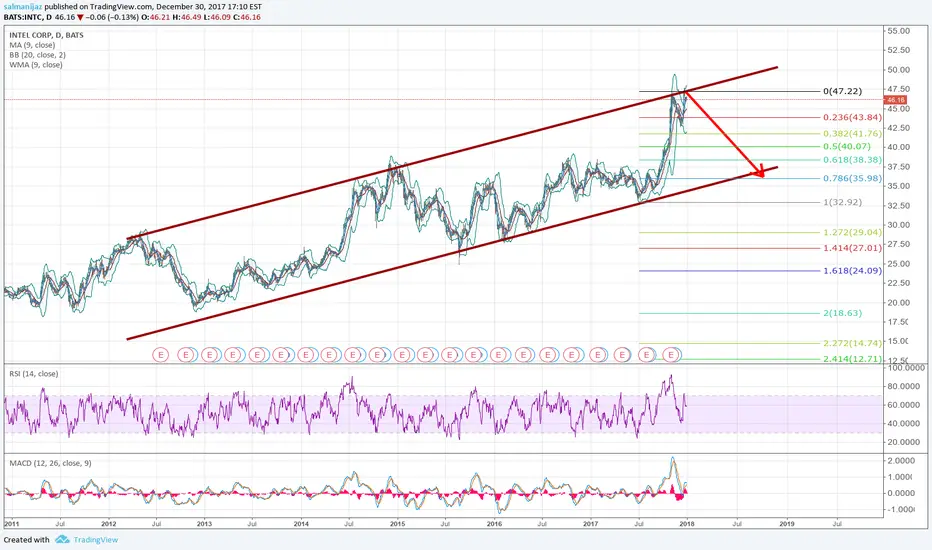Click the 2016 label on the time axis
Viewport: 932px width, 550px height.
pos(494,524)
